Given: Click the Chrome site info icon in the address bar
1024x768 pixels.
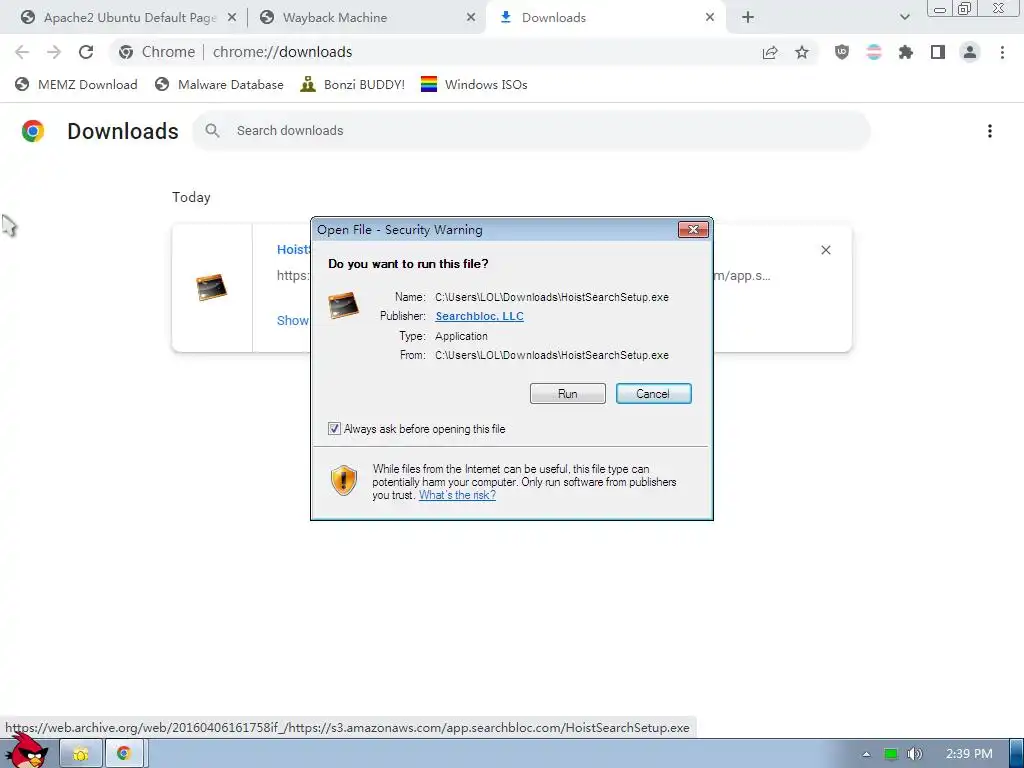Looking at the screenshot, I should [x=126, y=52].
